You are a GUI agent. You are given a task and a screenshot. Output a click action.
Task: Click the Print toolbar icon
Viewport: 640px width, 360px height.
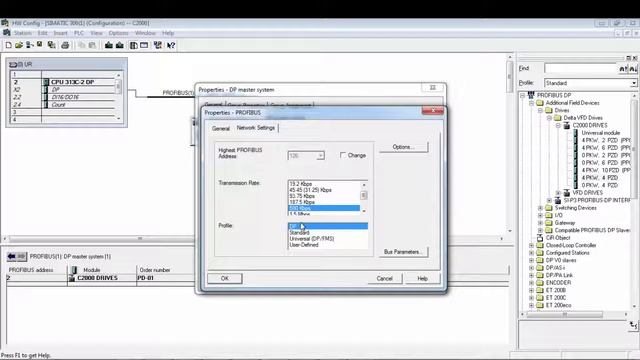[x=65, y=45]
